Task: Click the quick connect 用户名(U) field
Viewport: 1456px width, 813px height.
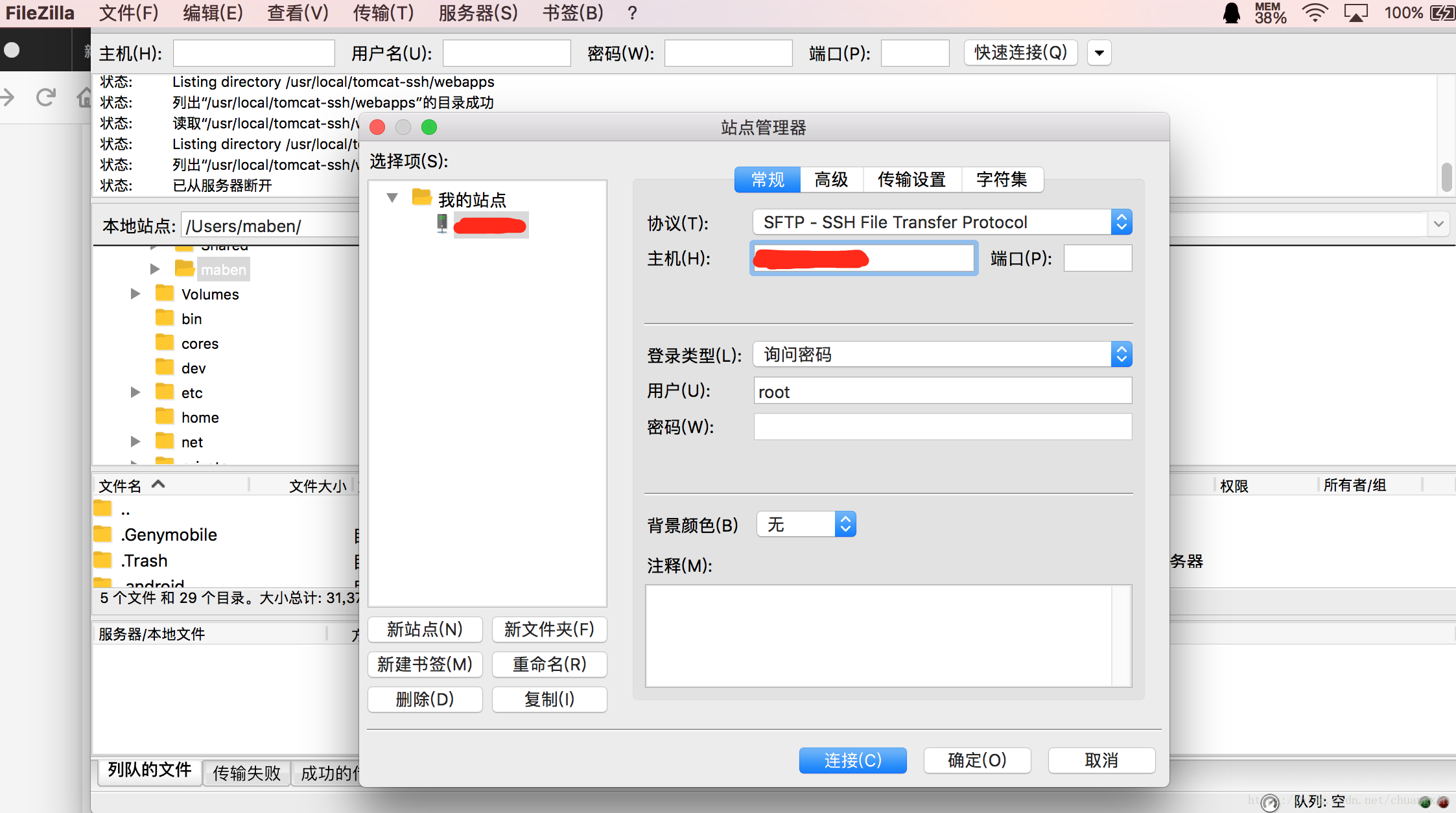Action: [506, 53]
